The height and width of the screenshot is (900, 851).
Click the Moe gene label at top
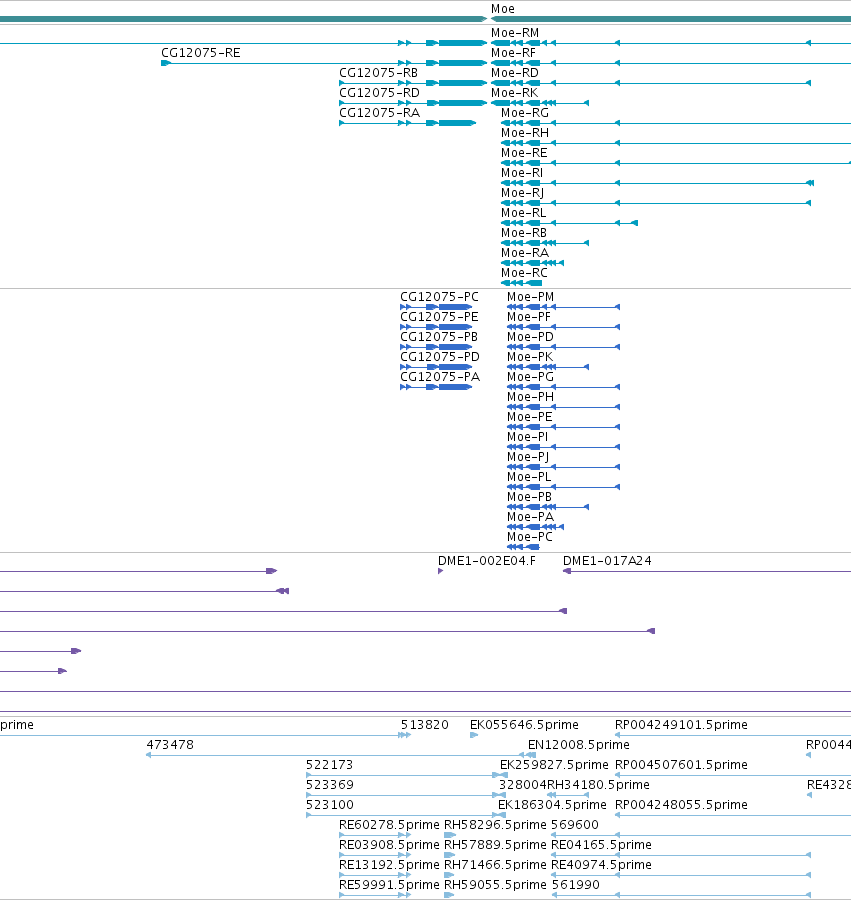[x=503, y=9]
